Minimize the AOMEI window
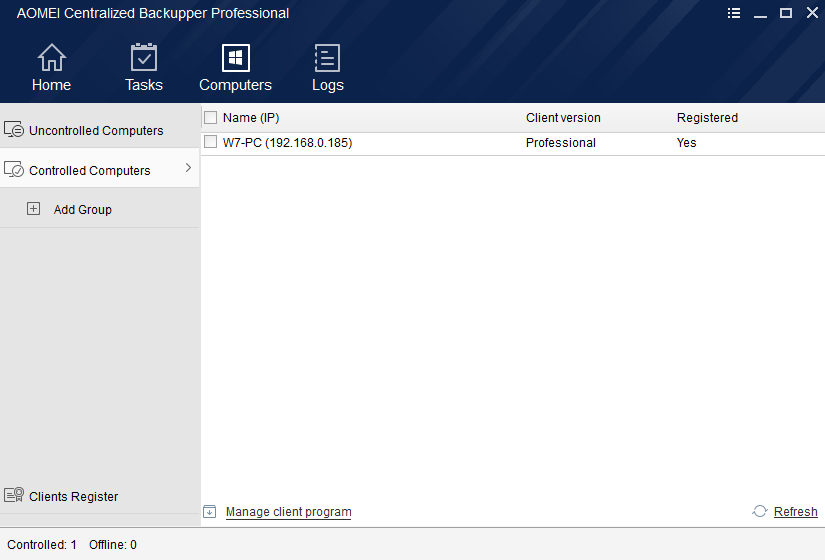This screenshot has width=825, height=560. coord(760,14)
